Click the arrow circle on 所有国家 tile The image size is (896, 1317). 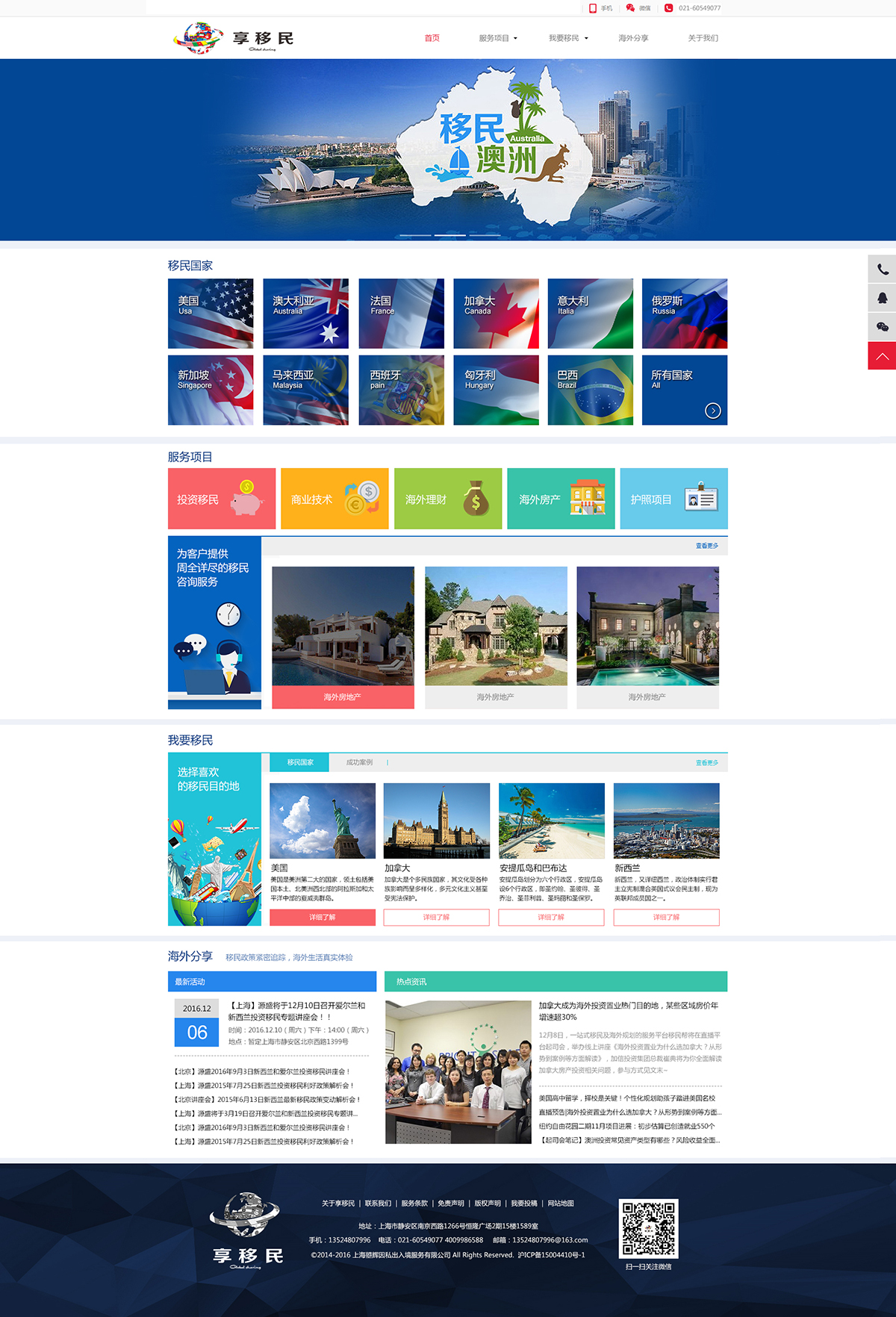[x=713, y=411]
